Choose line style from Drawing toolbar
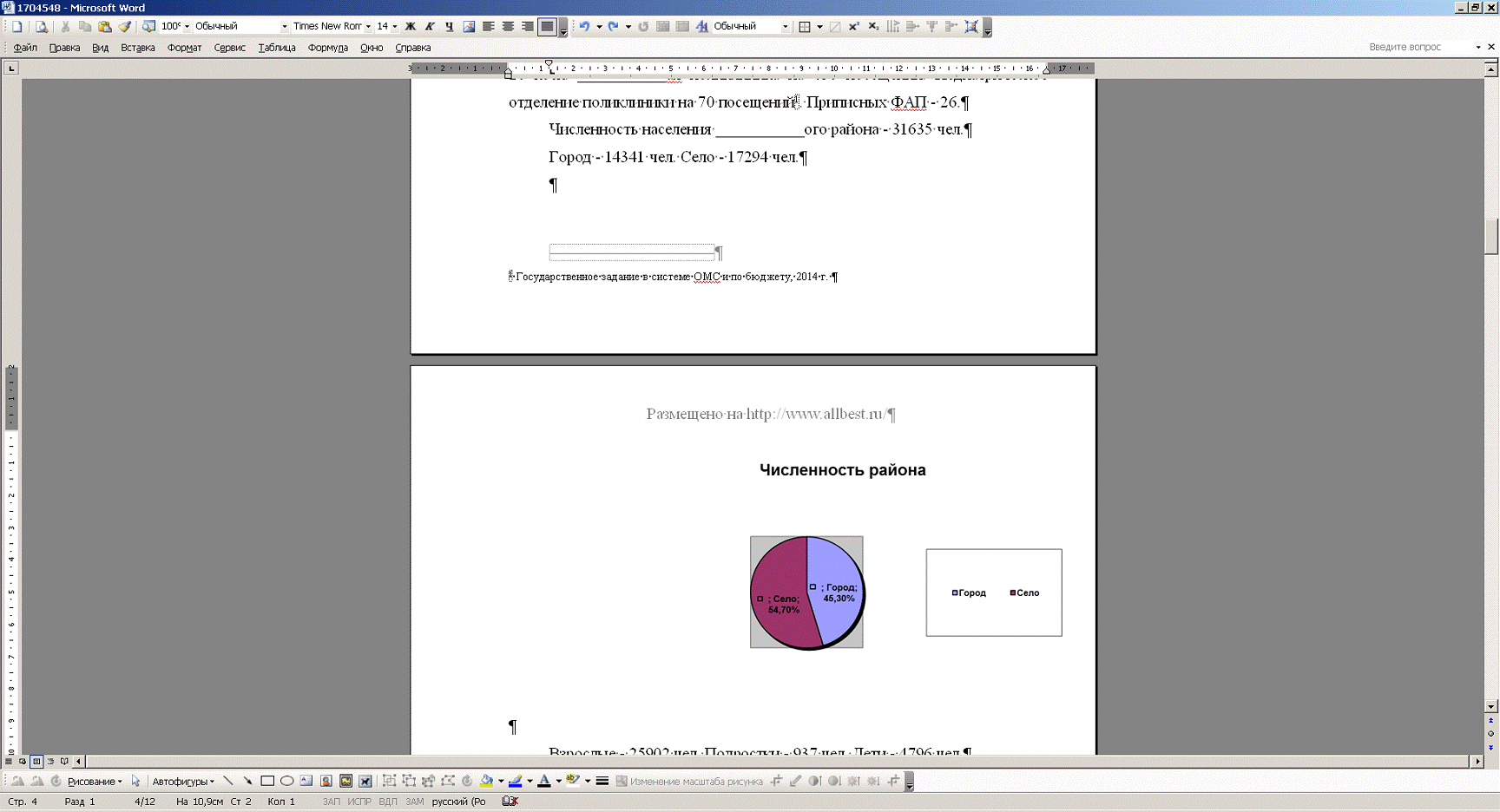Screen dimensions: 1500x812 click(x=602, y=782)
